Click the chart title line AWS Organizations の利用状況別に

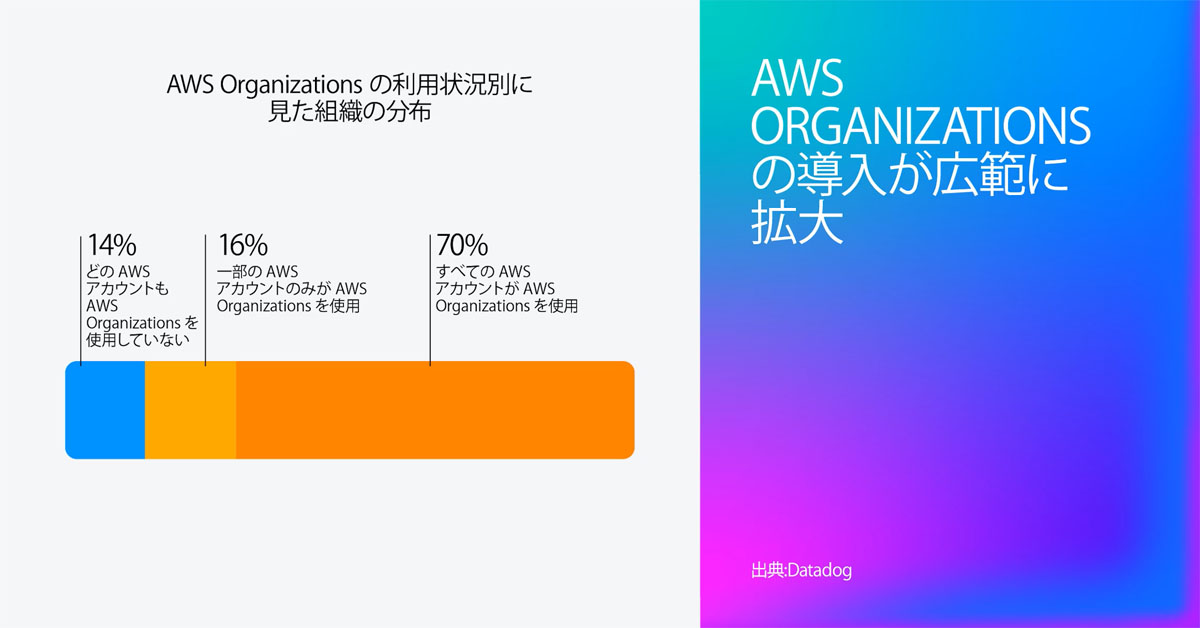(x=350, y=86)
